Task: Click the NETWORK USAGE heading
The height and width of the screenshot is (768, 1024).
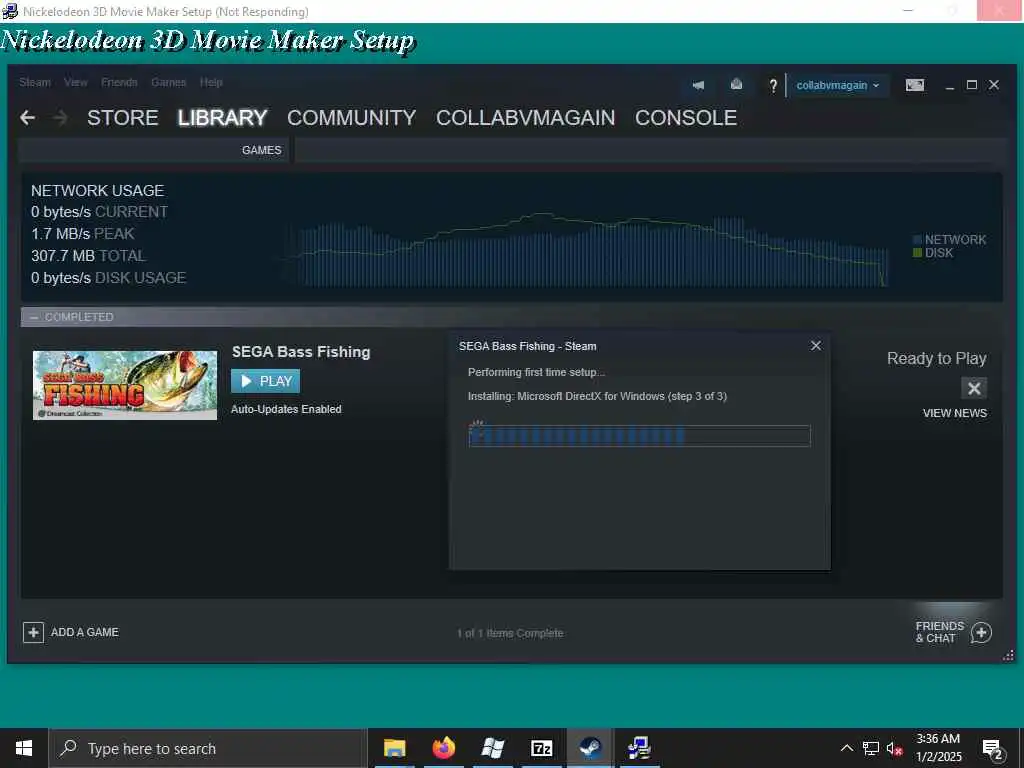Action: 97,191
